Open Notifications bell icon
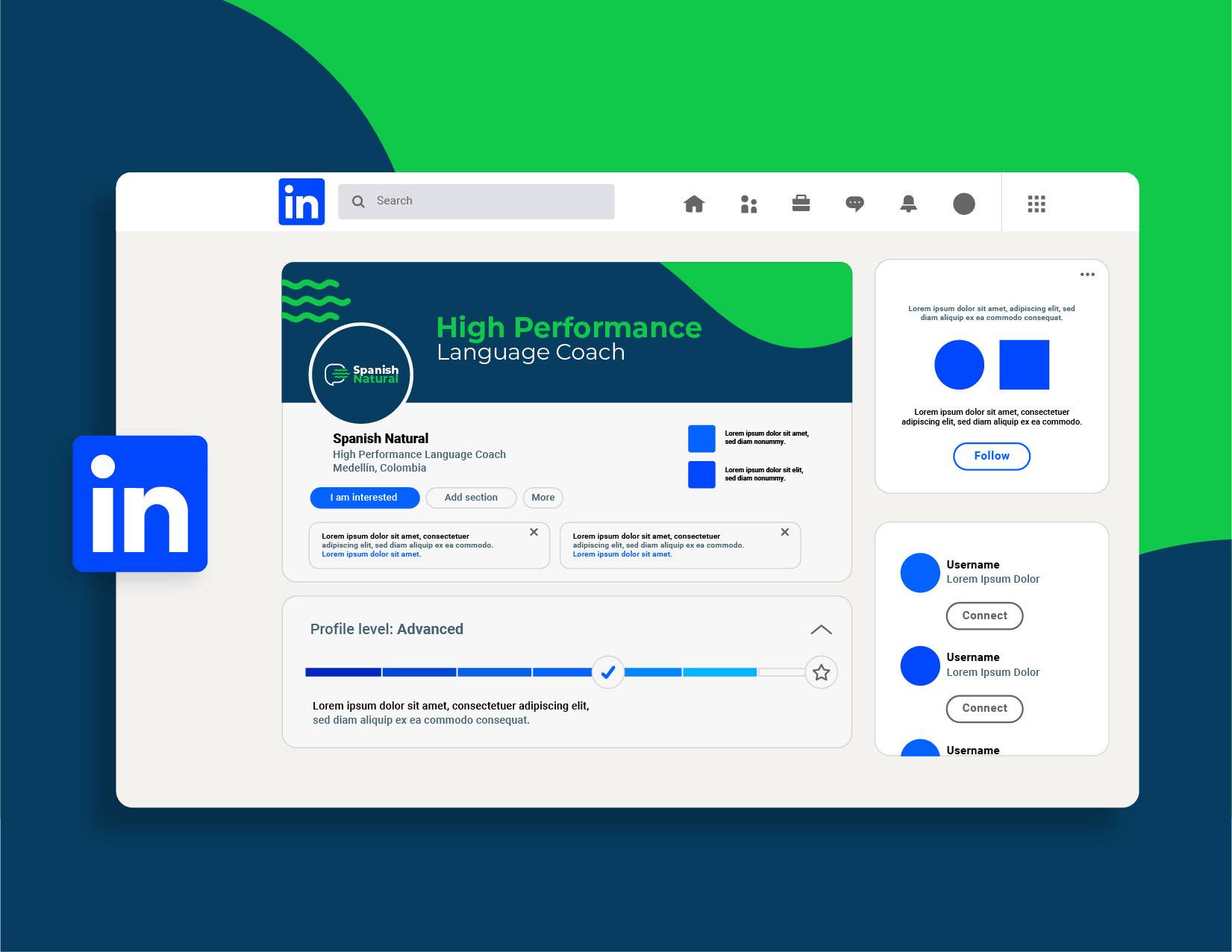Image resolution: width=1232 pixels, height=952 pixels. (908, 204)
